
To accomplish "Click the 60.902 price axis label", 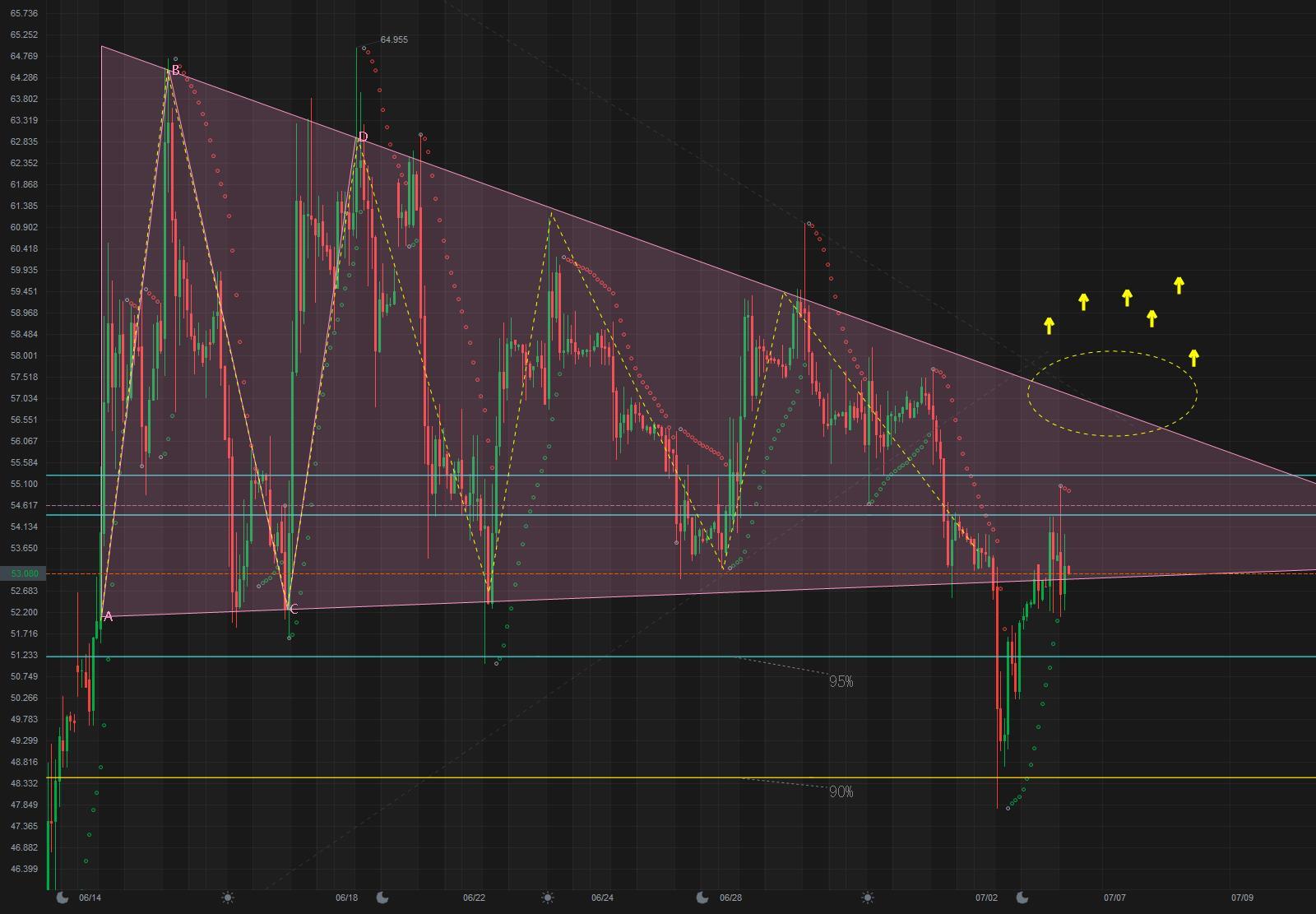I will [24, 227].
